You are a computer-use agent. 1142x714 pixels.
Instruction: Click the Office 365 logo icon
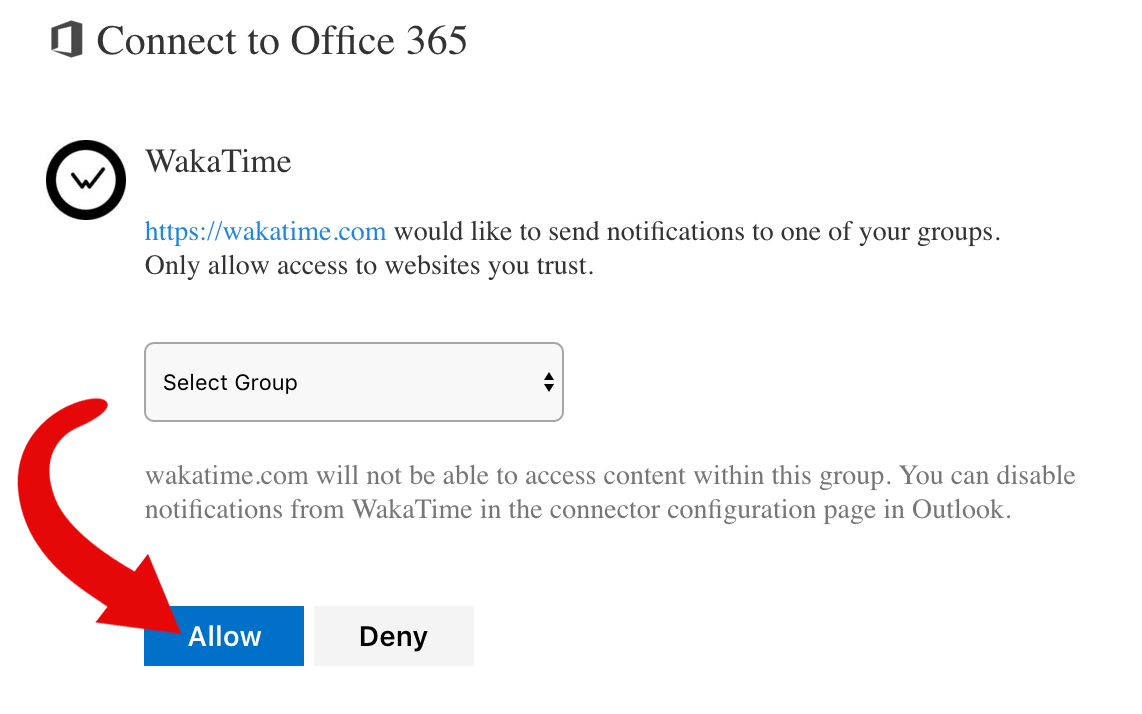(x=66, y=39)
